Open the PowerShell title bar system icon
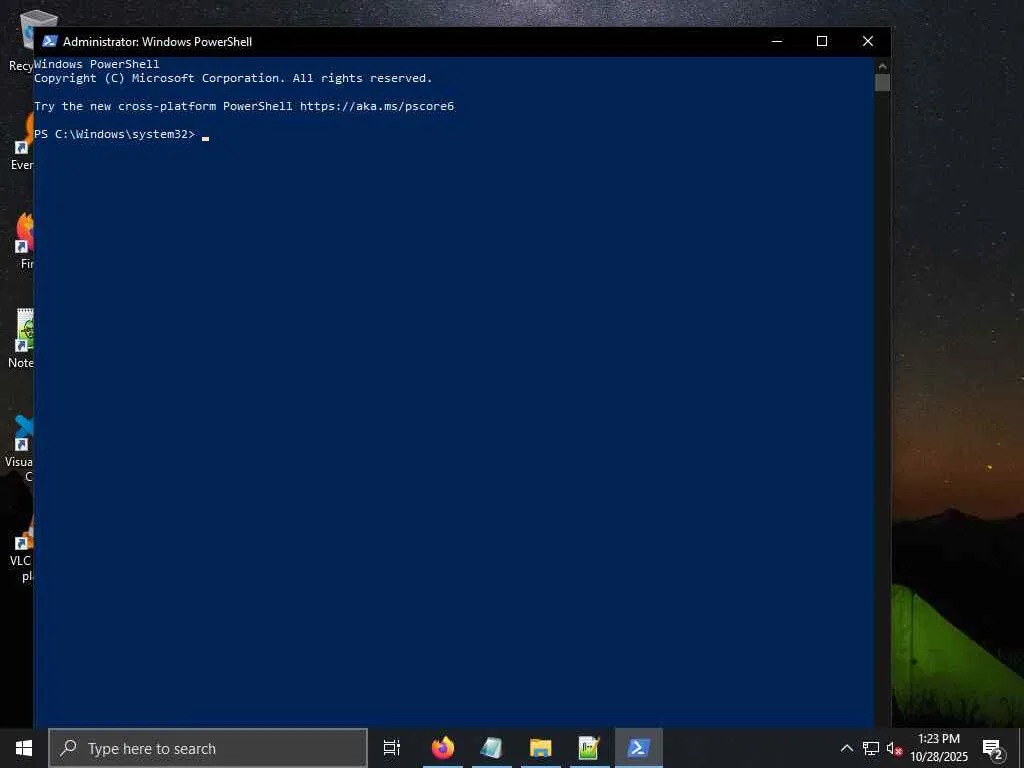 pyautogui.click(x=50, y=41)
